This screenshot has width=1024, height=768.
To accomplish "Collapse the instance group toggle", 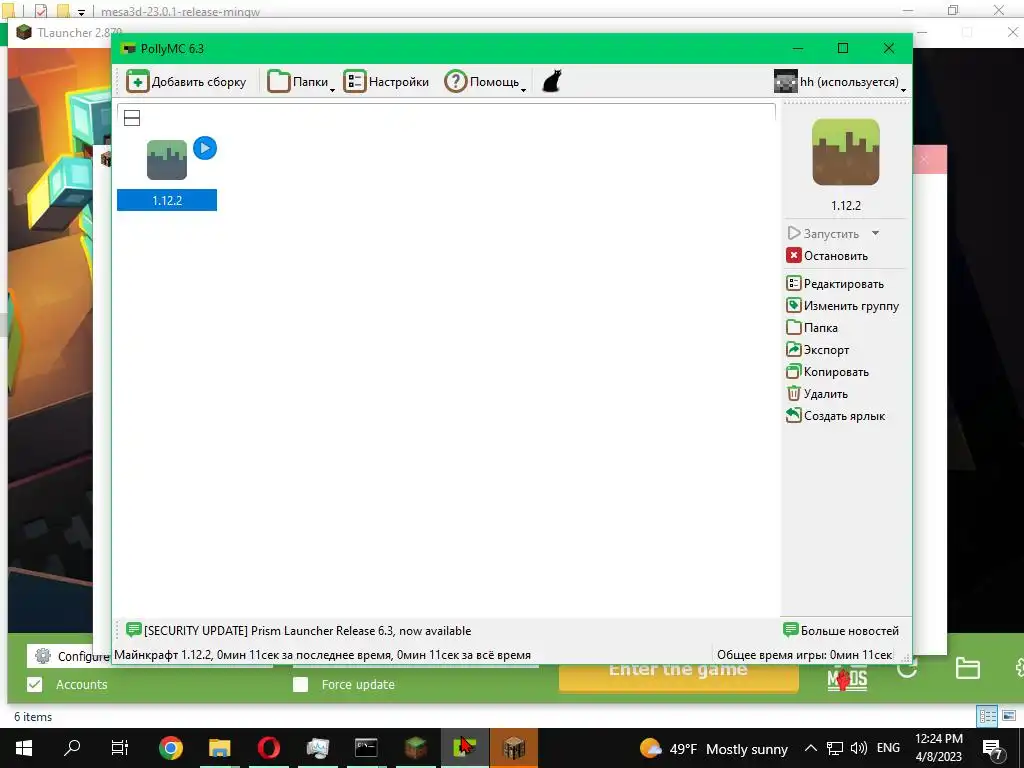I will coord(132,118).
